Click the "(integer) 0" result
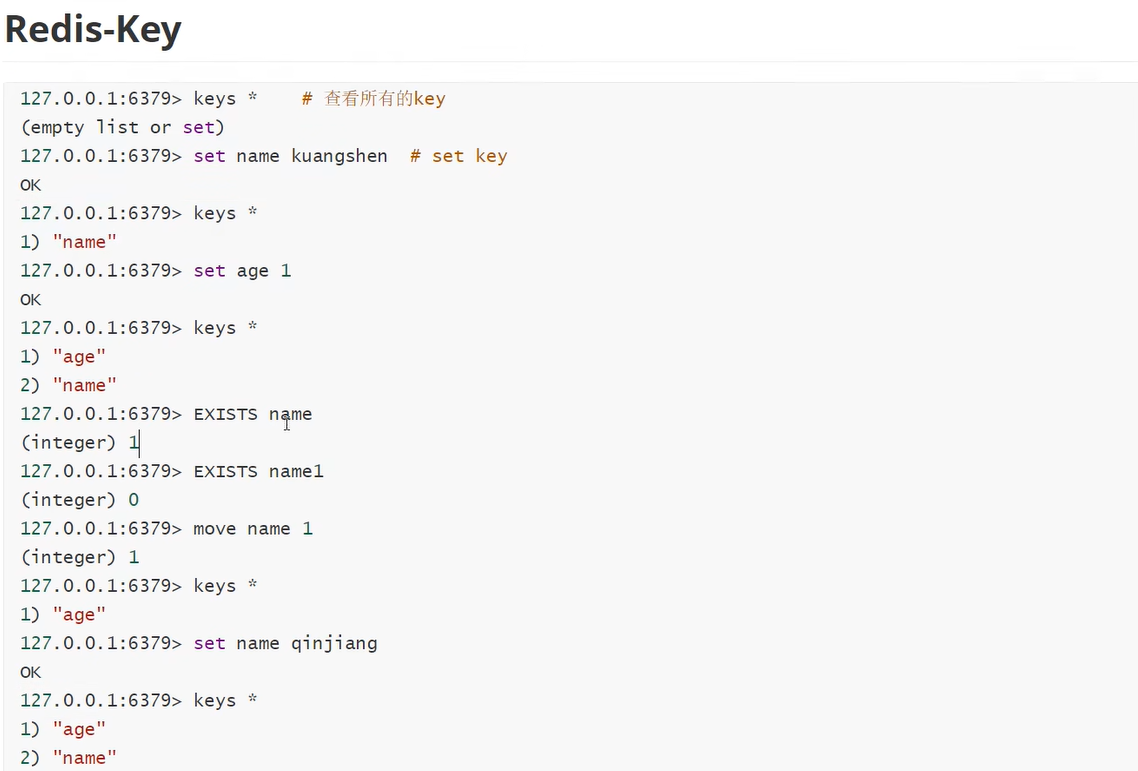The height and width of the screenshot is (771, 1138). click(x=80, y=500)
